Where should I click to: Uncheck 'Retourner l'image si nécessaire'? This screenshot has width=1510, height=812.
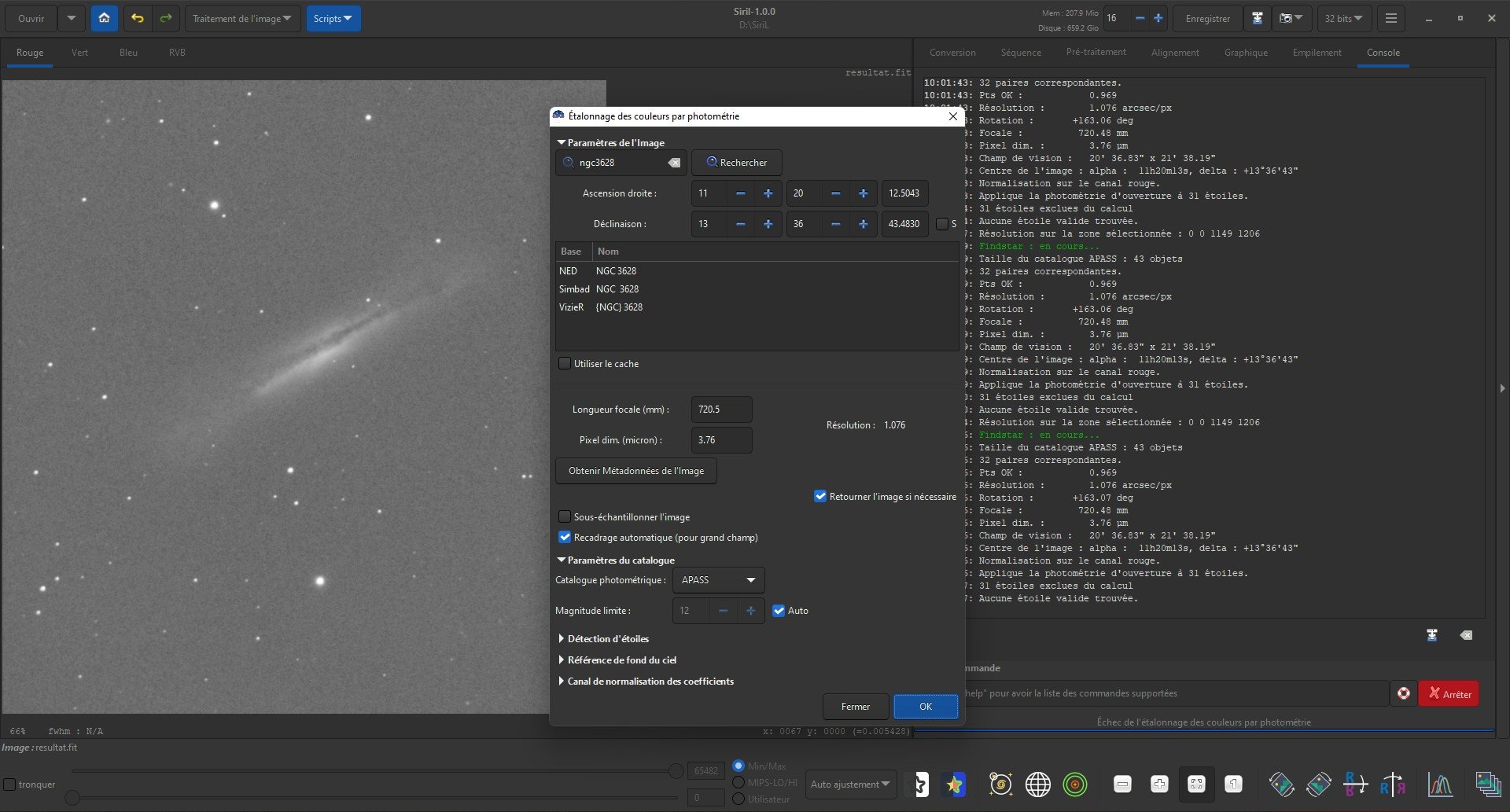(x=820, y=496)
